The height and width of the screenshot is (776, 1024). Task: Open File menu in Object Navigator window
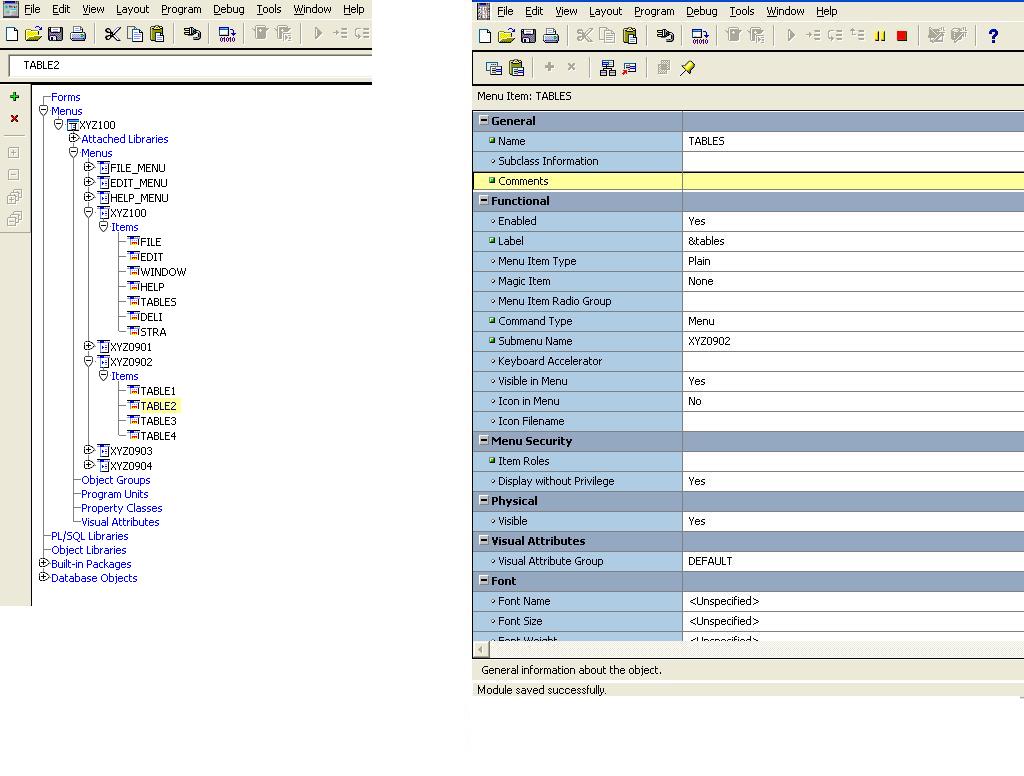point(32,9)
